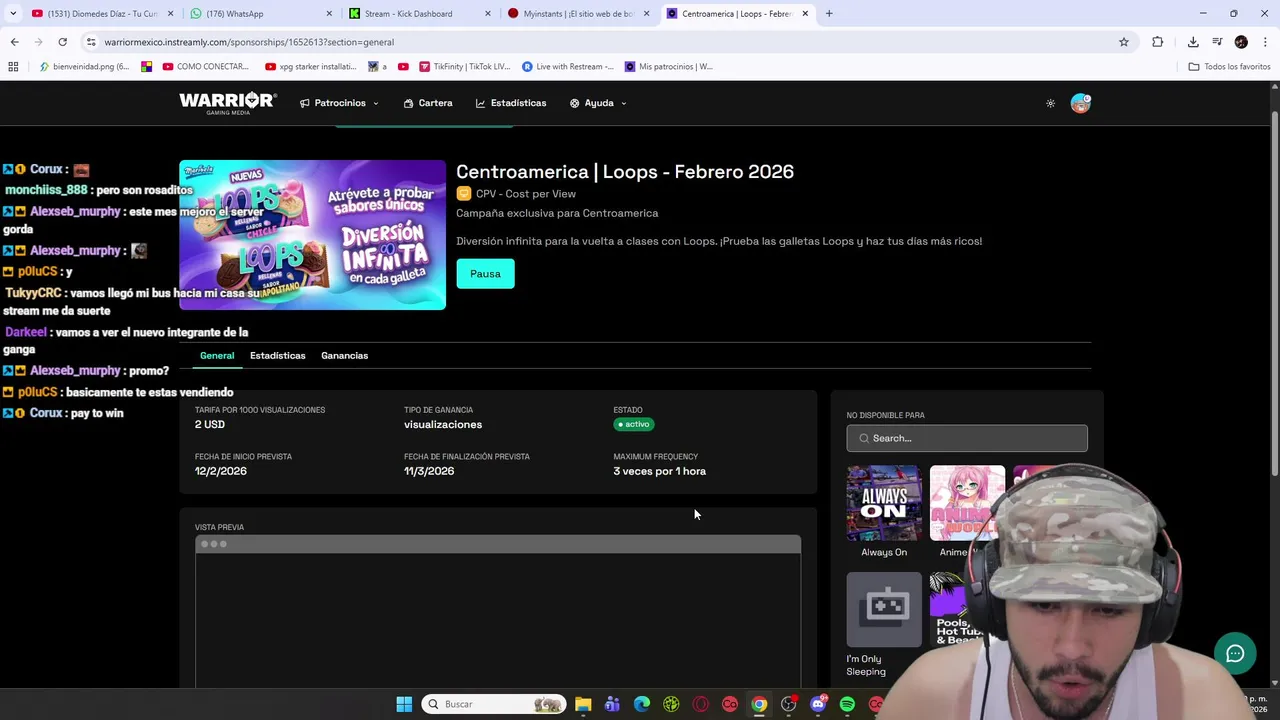Reload the page with refresh icon
This screenshot has width=1280, height=720.
pyautogui.click(x=62, y=42)
